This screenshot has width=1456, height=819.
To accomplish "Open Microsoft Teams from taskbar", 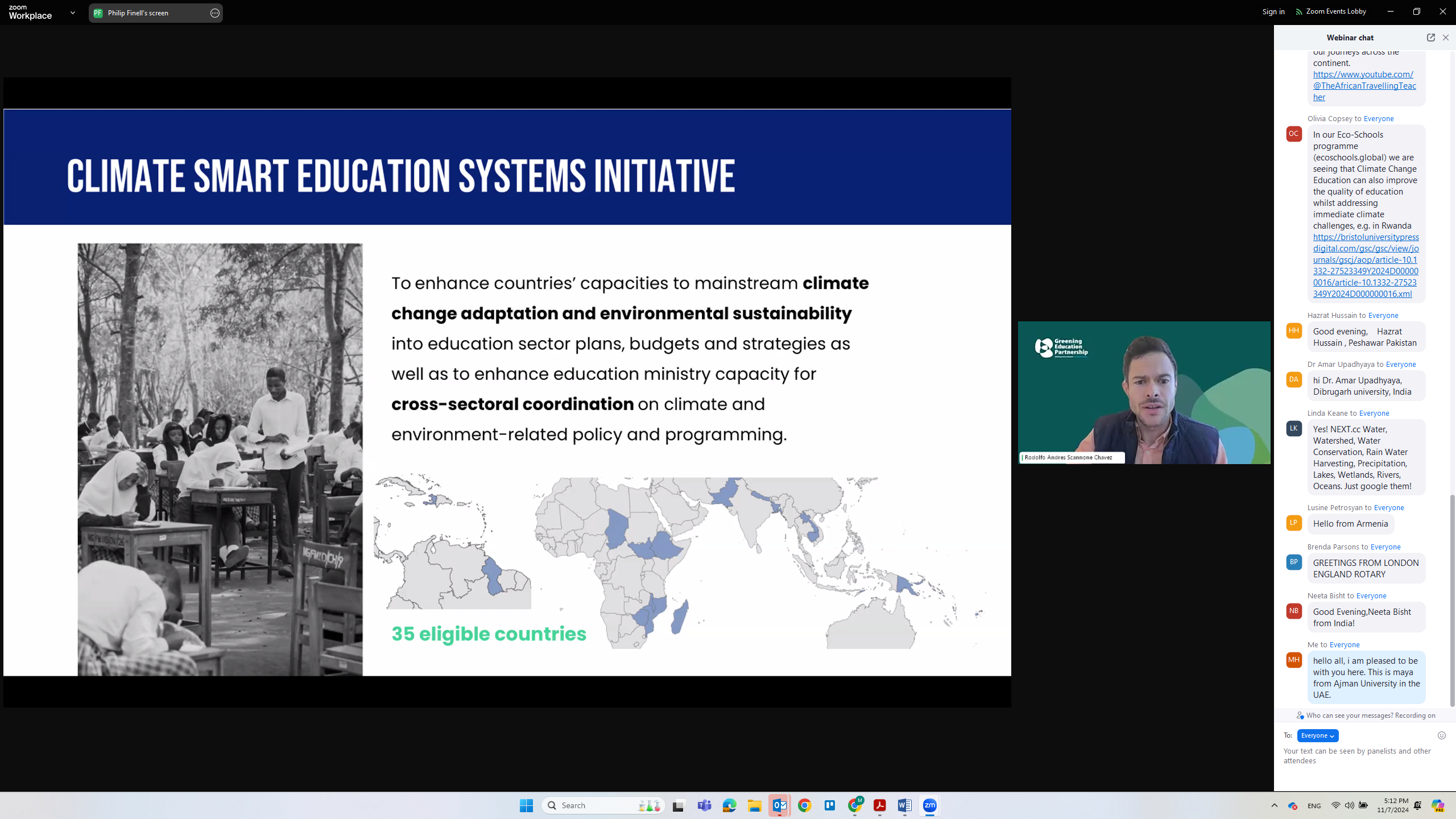I will click(704, 805).
